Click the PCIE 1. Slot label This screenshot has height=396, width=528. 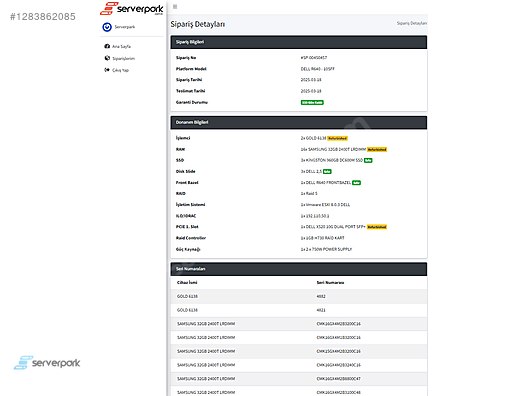coord(187,227)
